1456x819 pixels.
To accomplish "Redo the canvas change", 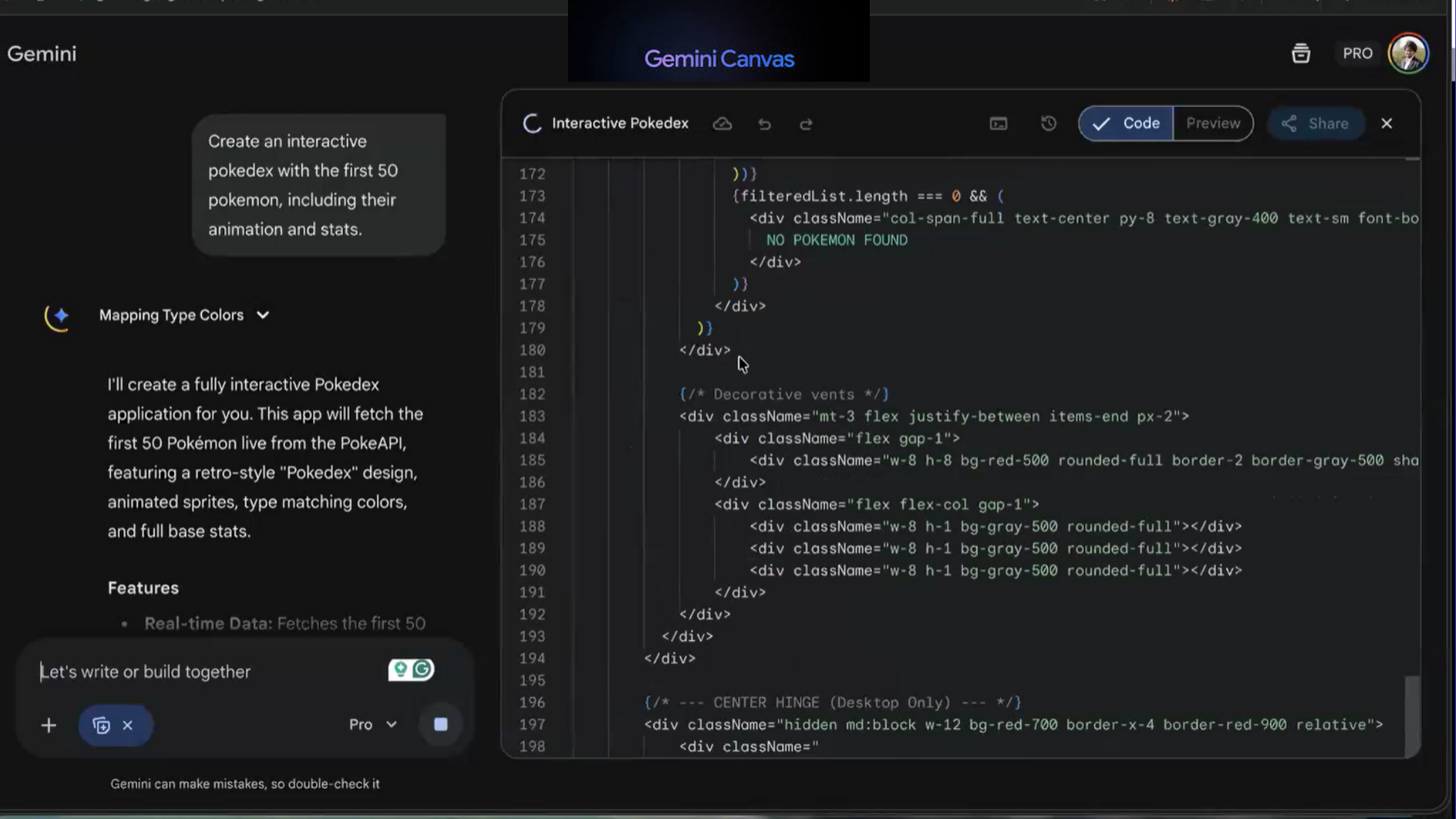I will [x=806, y=124].
